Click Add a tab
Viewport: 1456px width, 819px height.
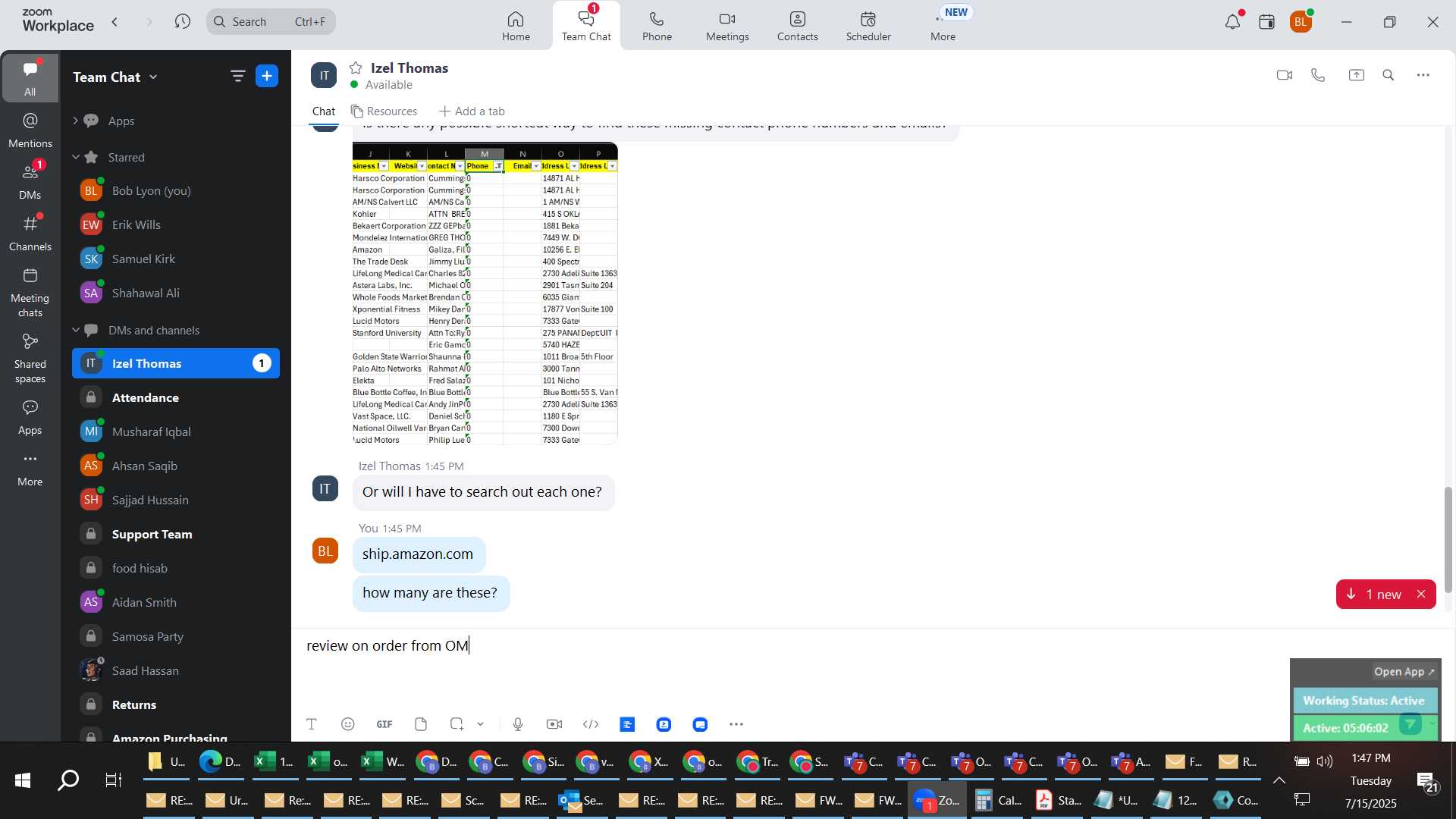472,111
